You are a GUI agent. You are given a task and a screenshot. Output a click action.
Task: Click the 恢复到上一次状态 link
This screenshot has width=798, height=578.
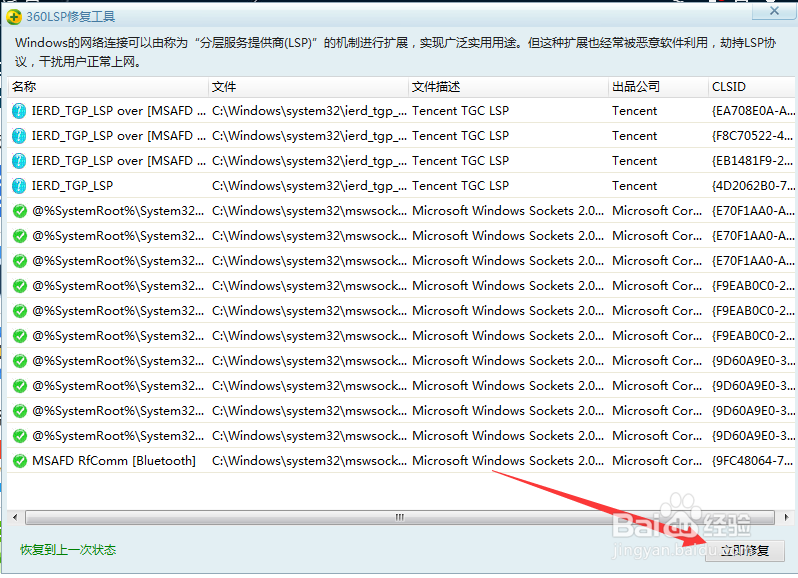tap(68, 550)
